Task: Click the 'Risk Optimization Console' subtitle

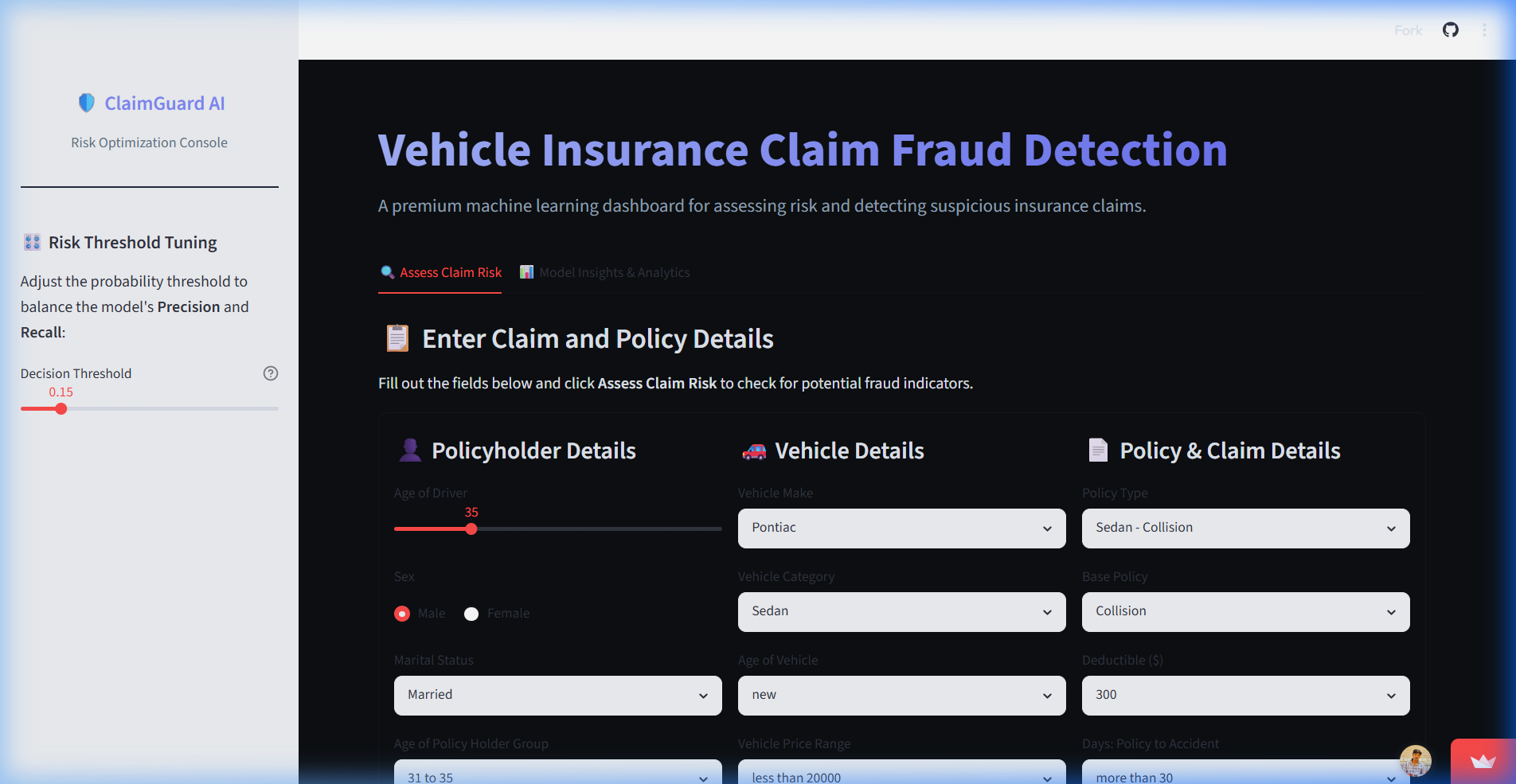Action: click(x=149, y=142)
